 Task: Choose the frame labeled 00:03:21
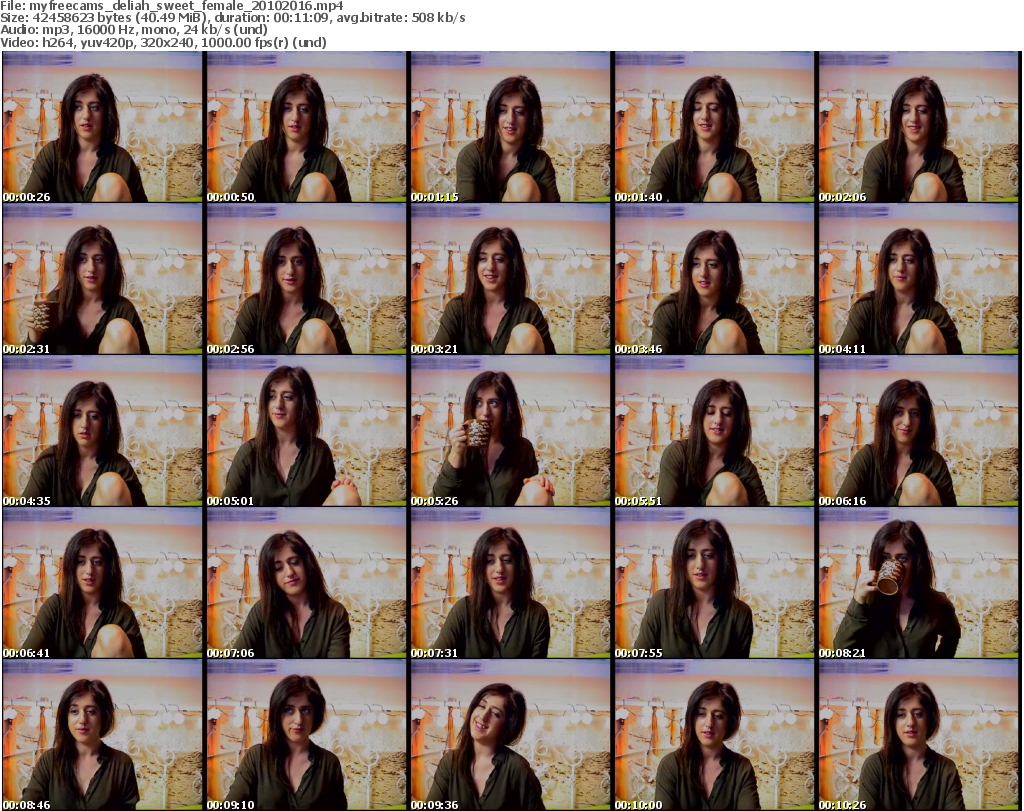pyautogui.click(x=510, y=279)
